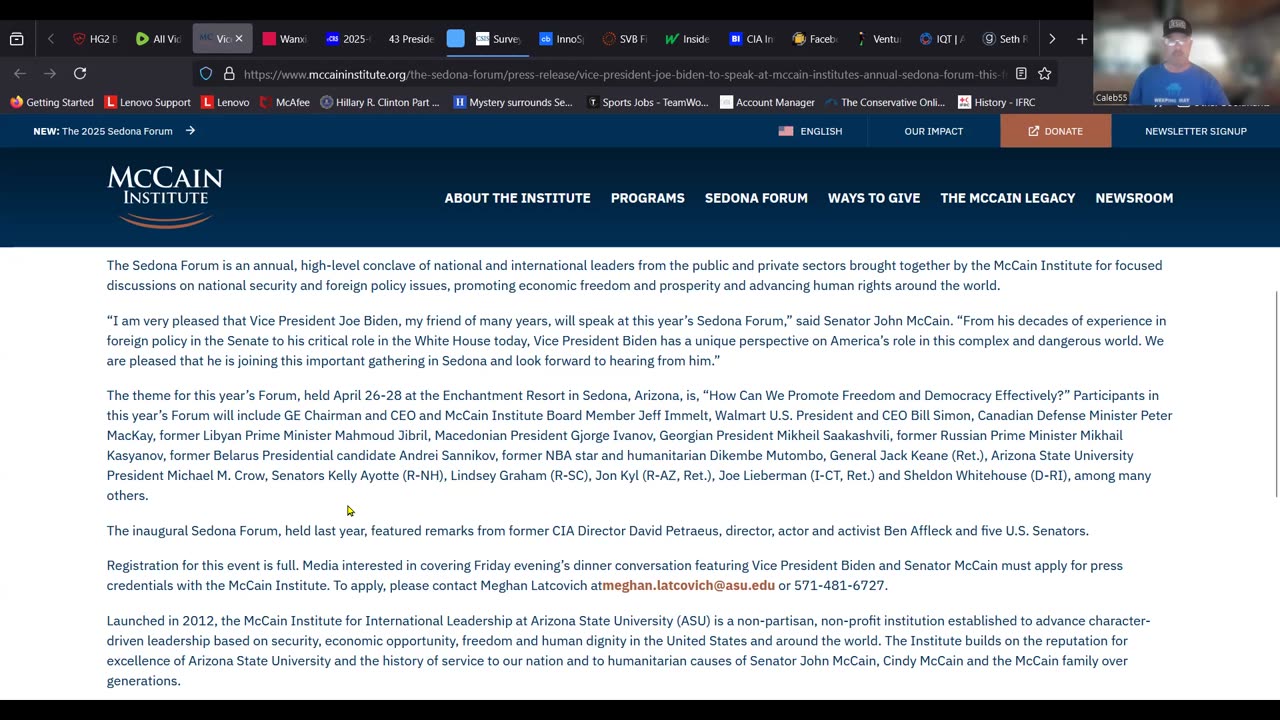1280x720 pixels.
Task: Switch to the Seth R tab
Action: point(1004,39)
